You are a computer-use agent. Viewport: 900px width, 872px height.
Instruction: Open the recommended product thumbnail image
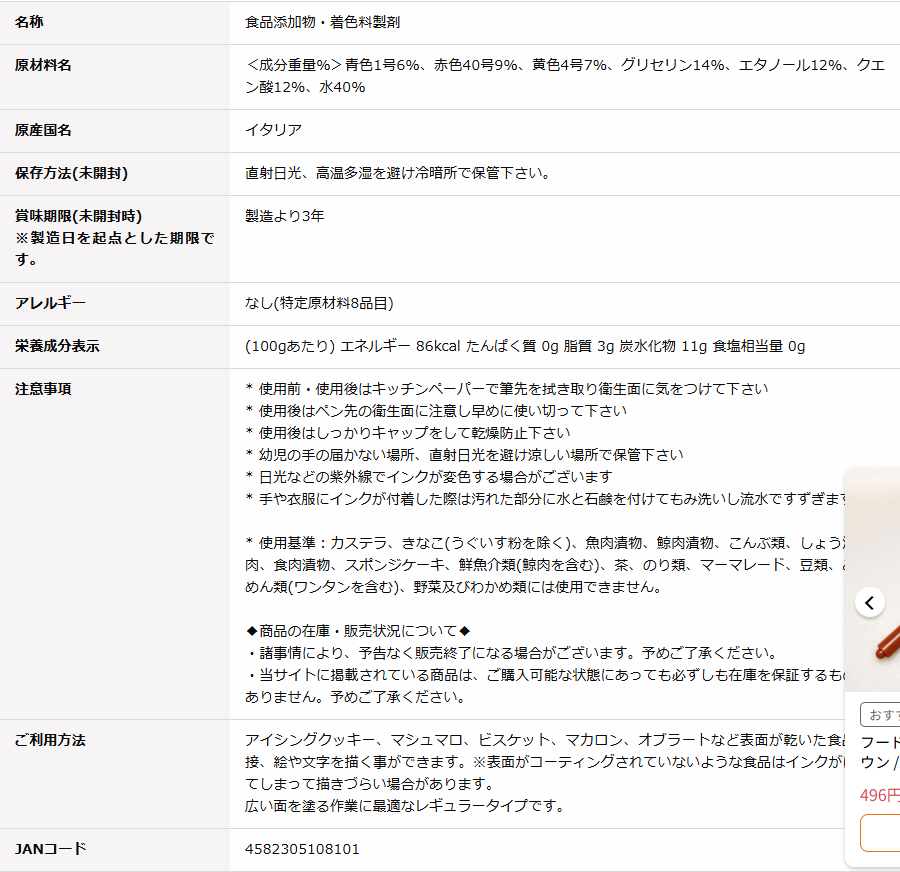click(x=874, y=580)
